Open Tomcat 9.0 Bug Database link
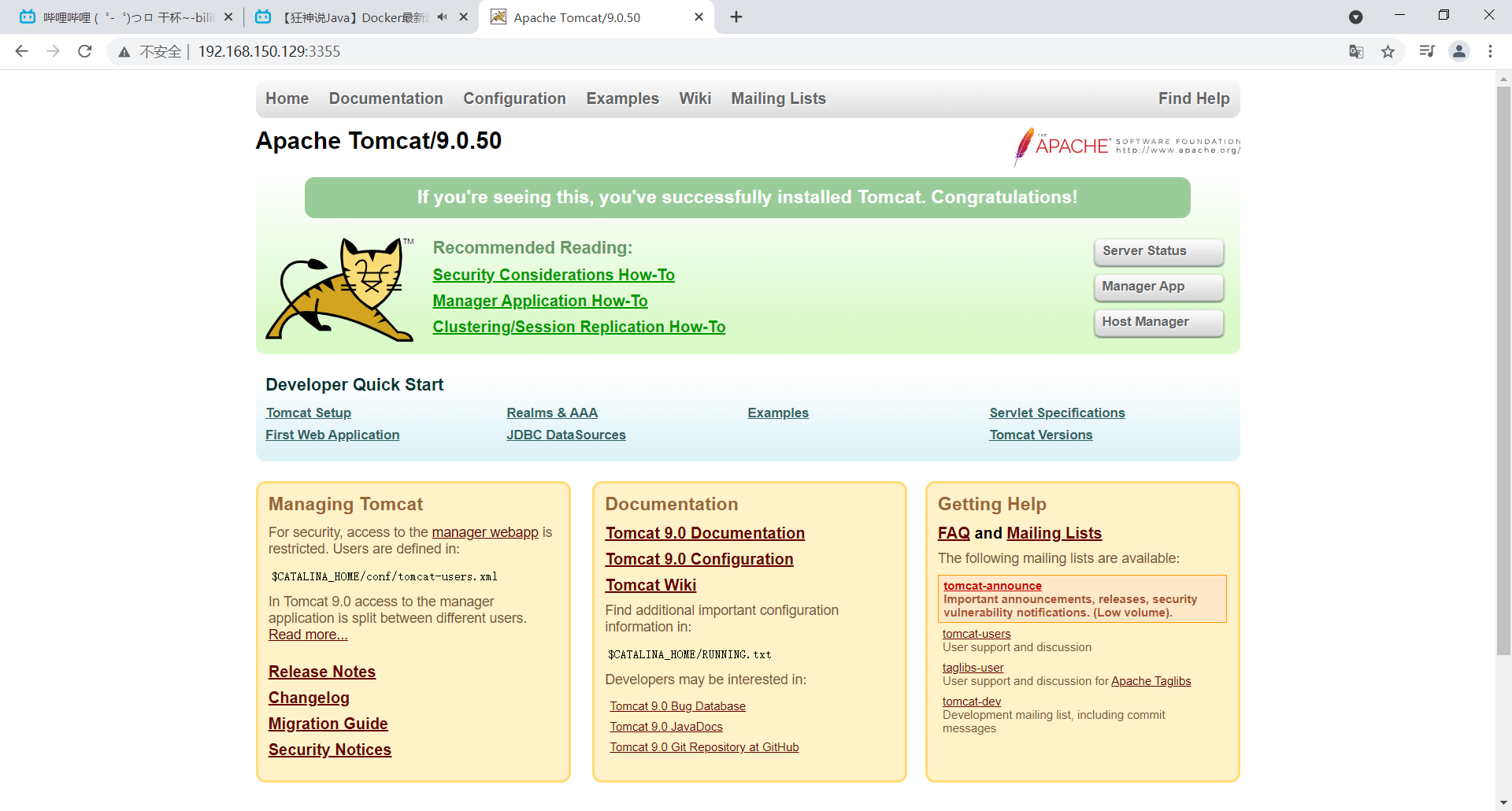Image resolution: width=1512 pixels, height=811 pixels. click(x=677, y=706)
